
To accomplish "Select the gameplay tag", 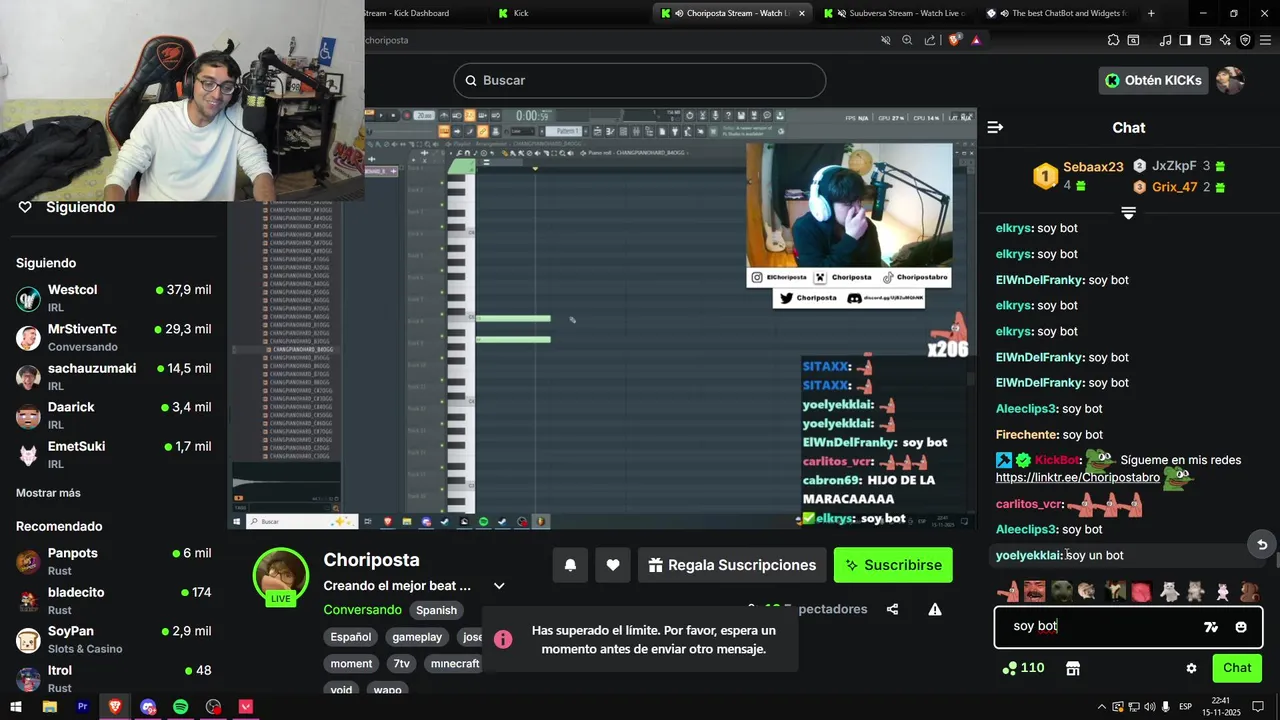I will pos(417,637).
